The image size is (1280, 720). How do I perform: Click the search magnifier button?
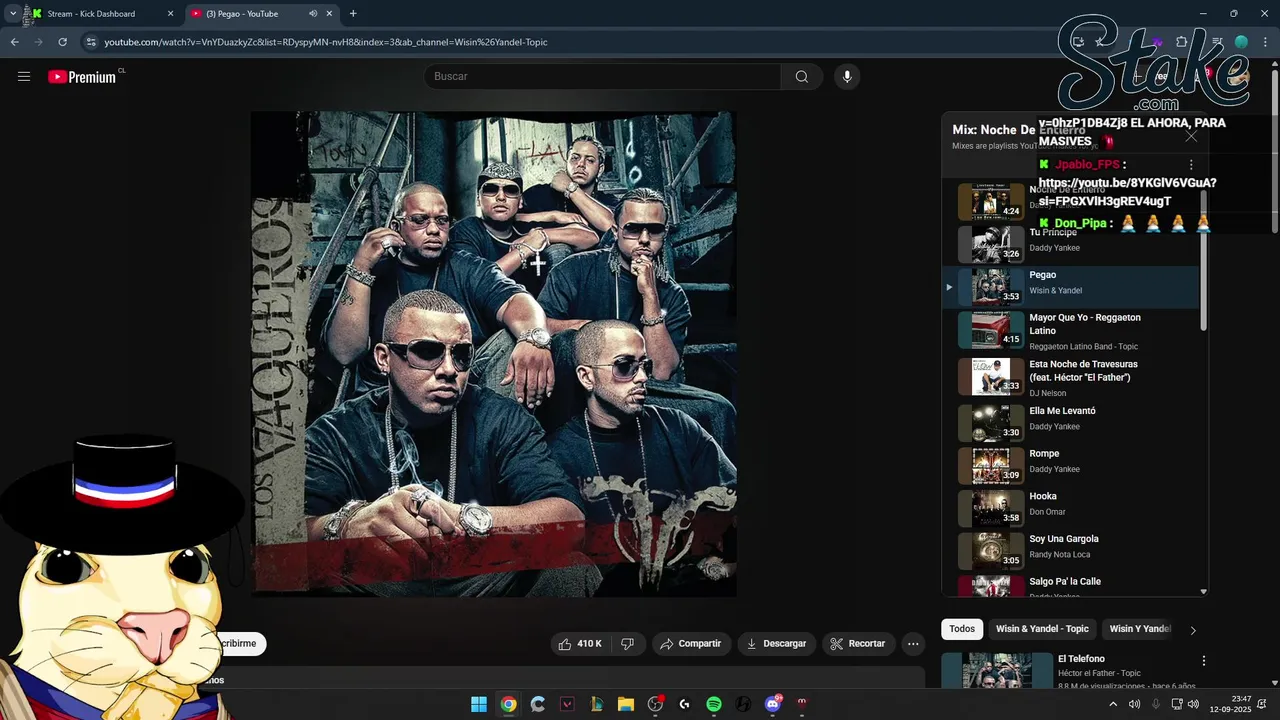pos(802,77)
